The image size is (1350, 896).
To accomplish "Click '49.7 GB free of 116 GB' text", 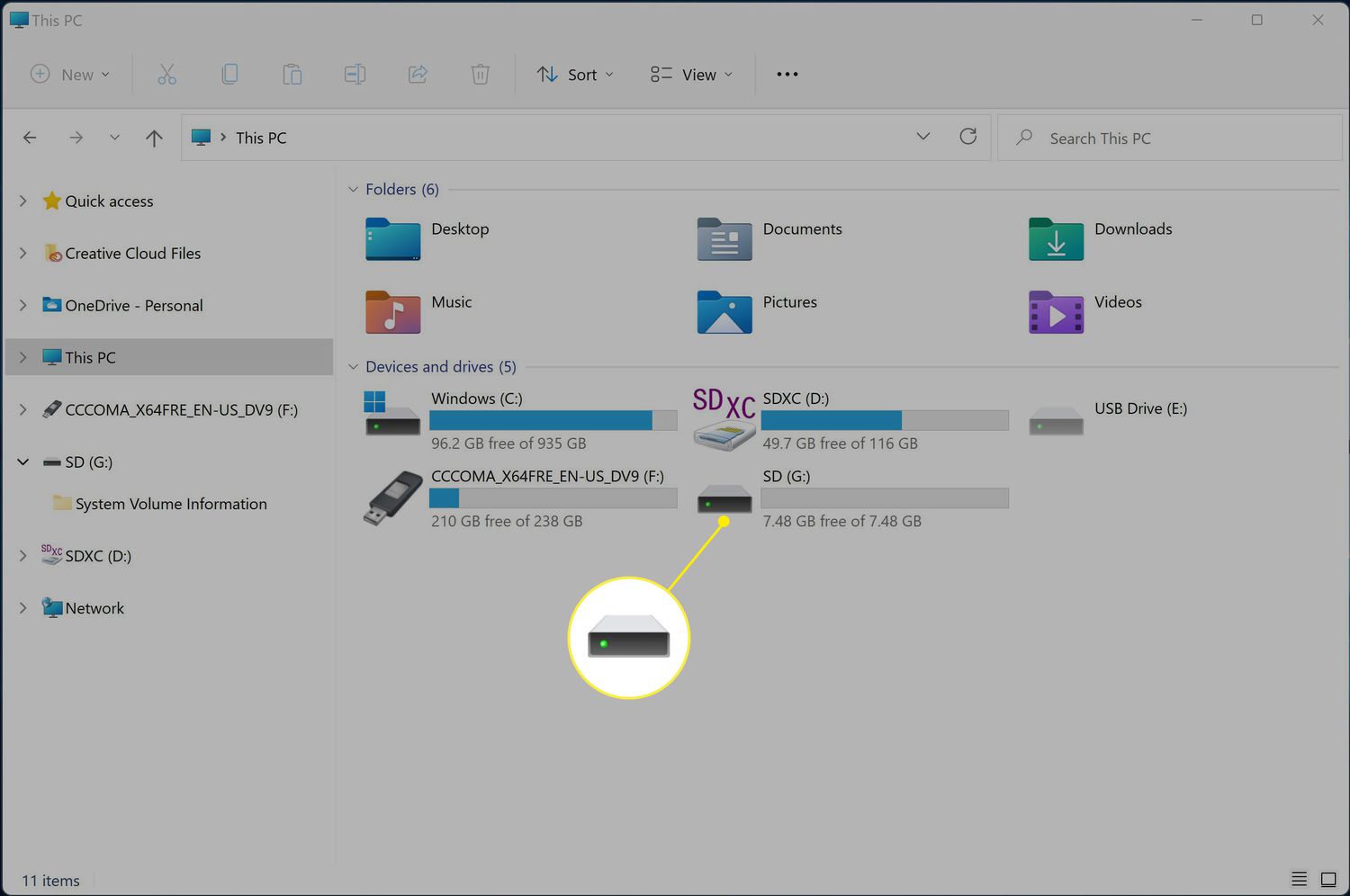I will click(841, 444).
